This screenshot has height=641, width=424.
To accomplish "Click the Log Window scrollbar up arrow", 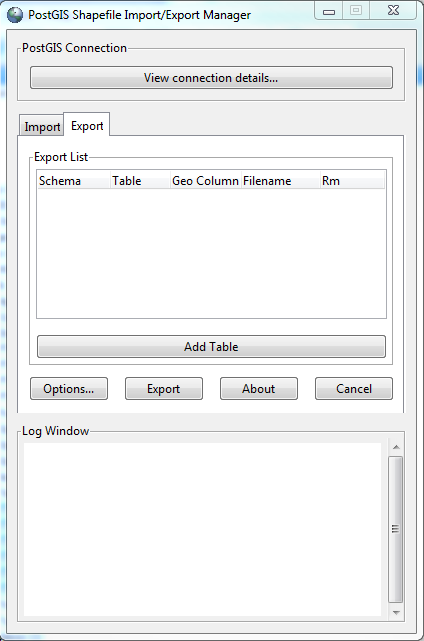I will tap(396, 447).
